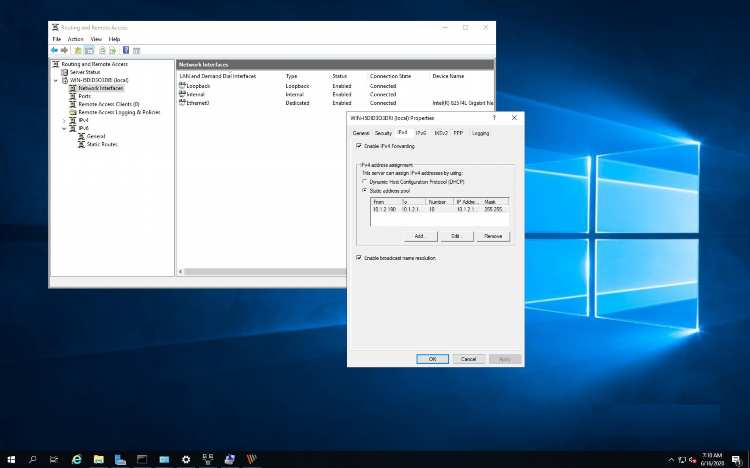
Task: Toggle Enable broadcast name resolution checkbox
Action: 359,257
